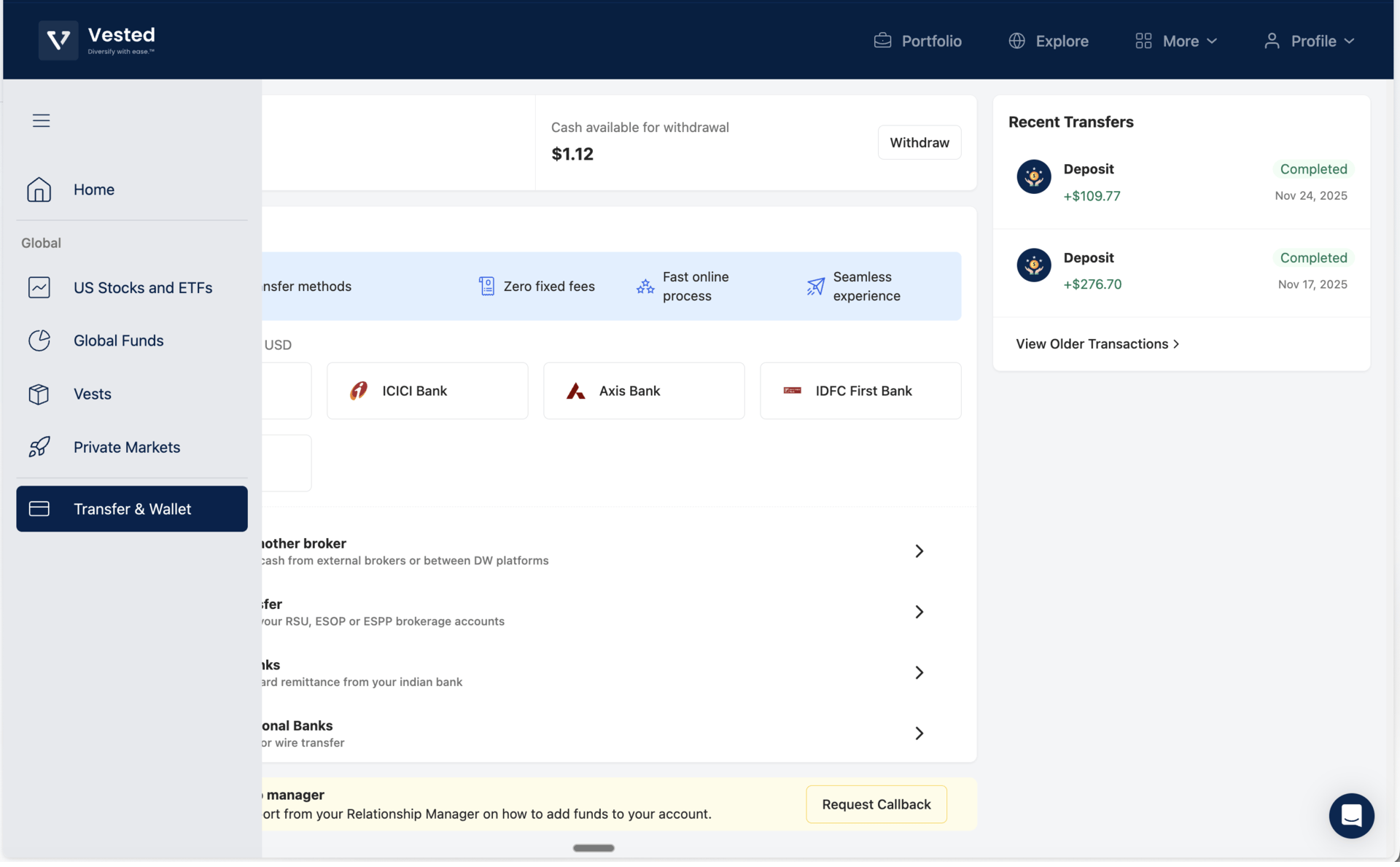Click the Withdraw button

click(919, 142)
